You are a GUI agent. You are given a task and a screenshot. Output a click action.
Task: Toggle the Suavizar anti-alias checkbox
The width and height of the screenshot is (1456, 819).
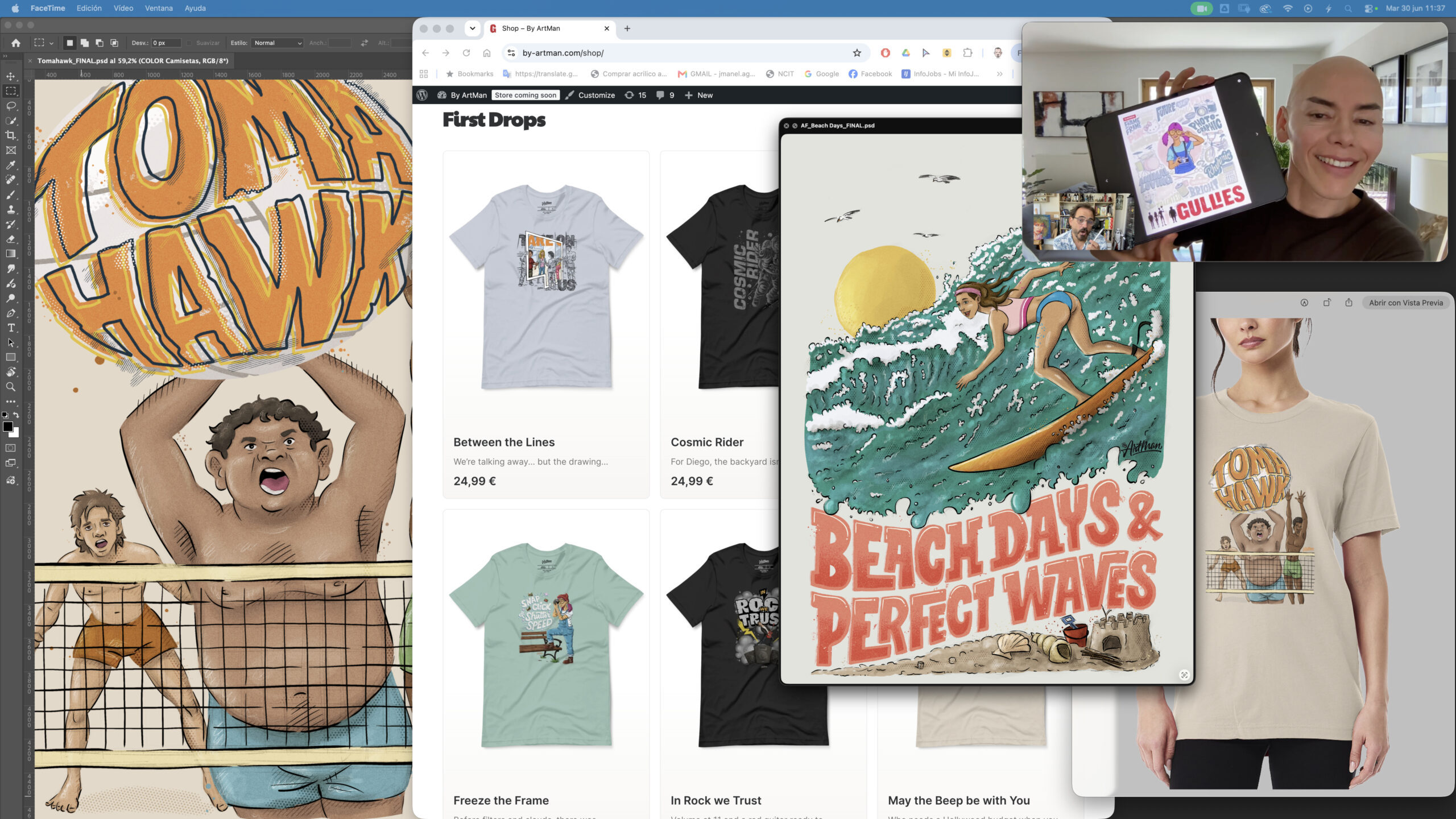click(x=189, y=43)
